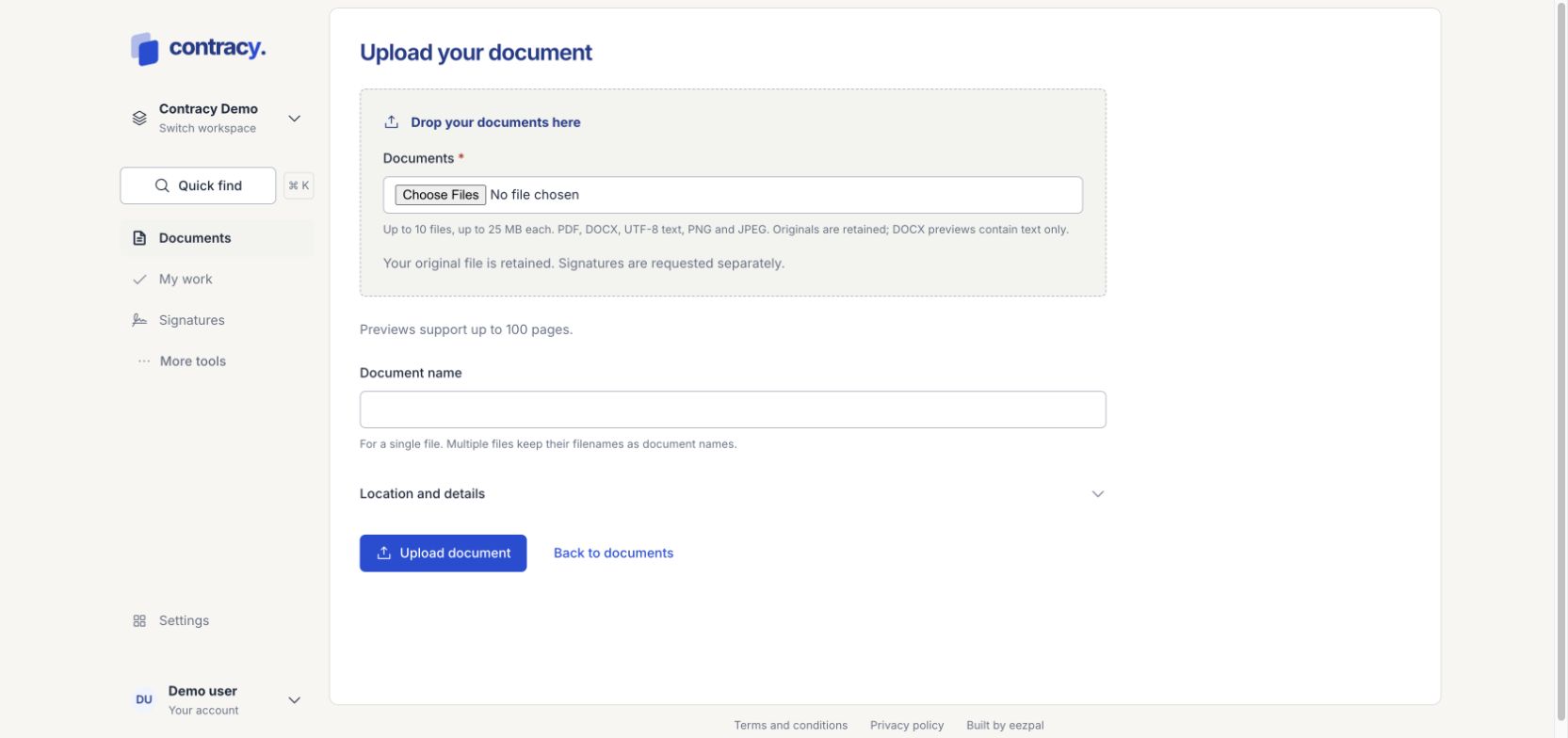The height and width of the screenshot is (738, 1568).
Task: Expand the Contracy Demo workspace switcher chevron
Action: 294,119
